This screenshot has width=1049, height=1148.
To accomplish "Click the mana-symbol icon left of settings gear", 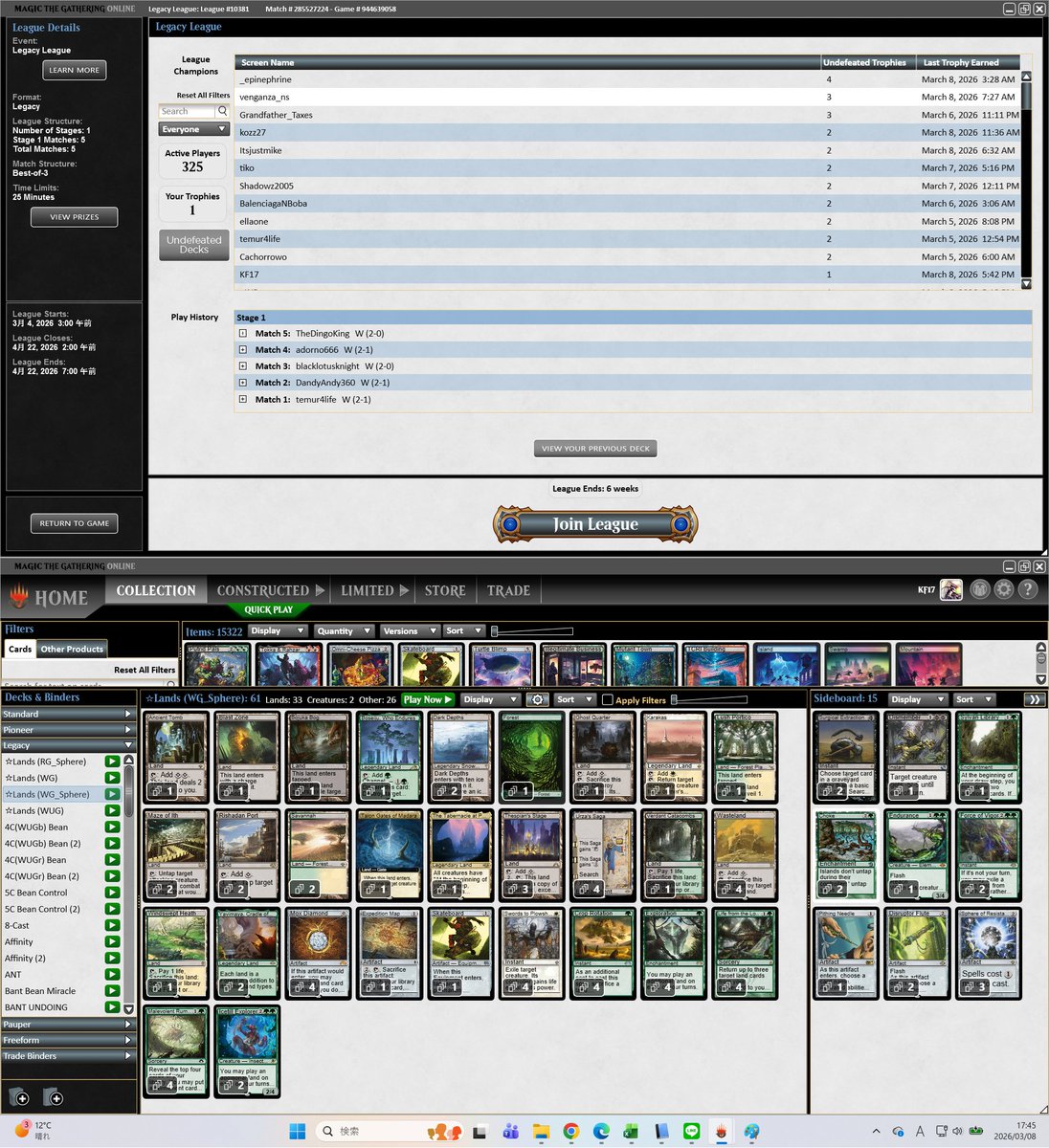I will (979, 589).
